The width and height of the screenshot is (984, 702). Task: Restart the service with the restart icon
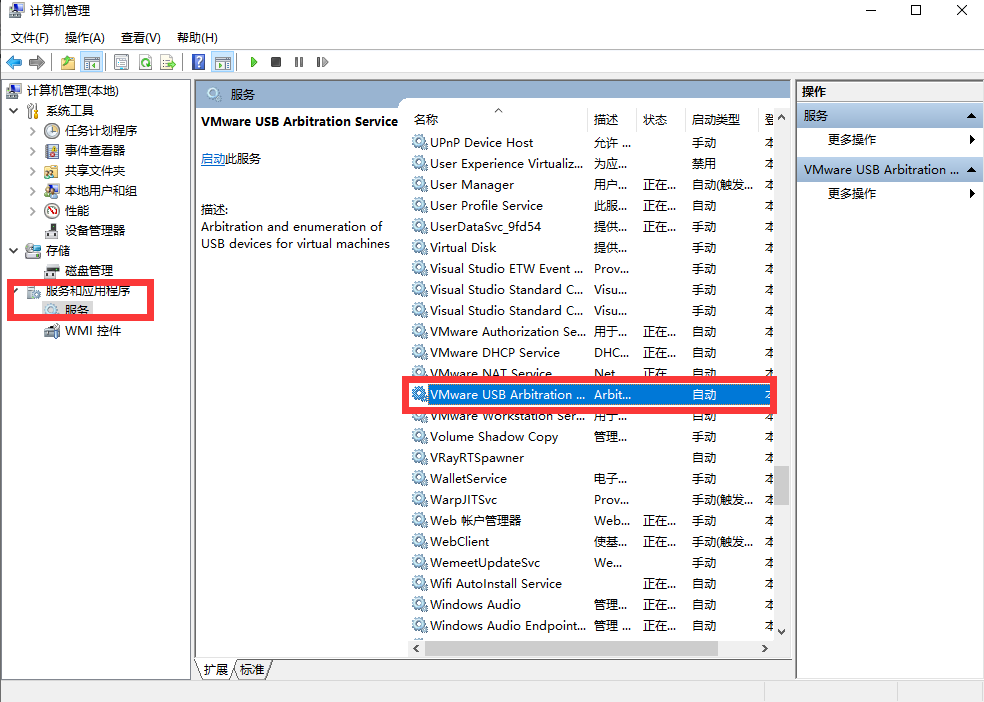point(321,62)
